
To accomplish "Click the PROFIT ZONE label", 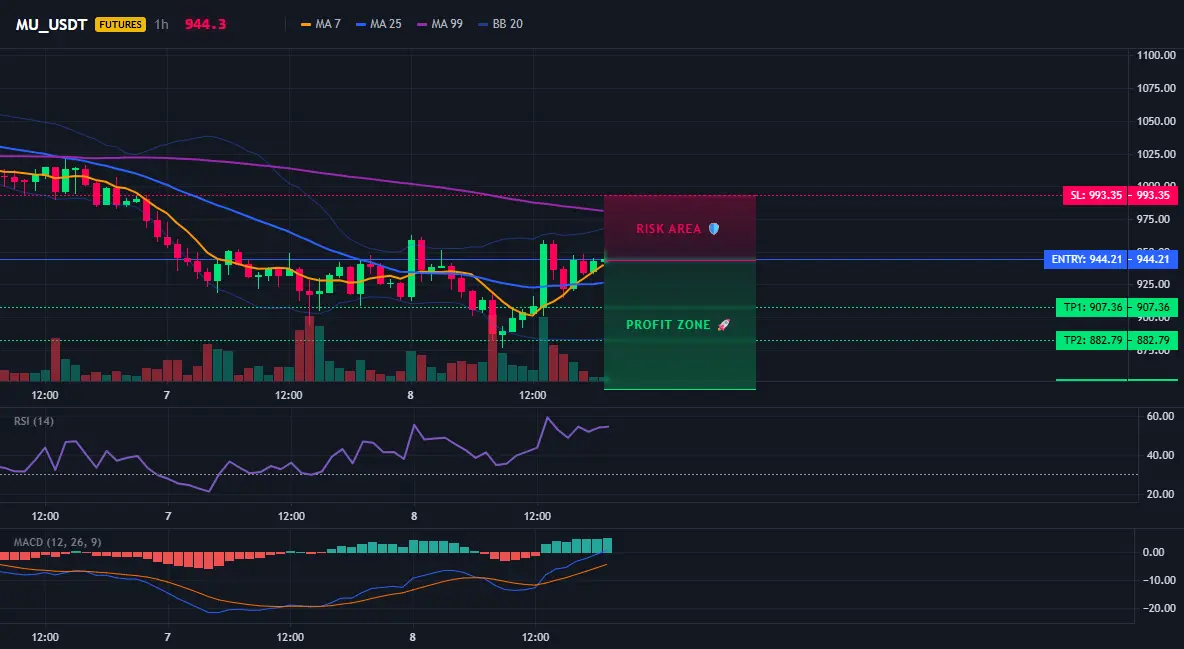I will tap(668, 325).
